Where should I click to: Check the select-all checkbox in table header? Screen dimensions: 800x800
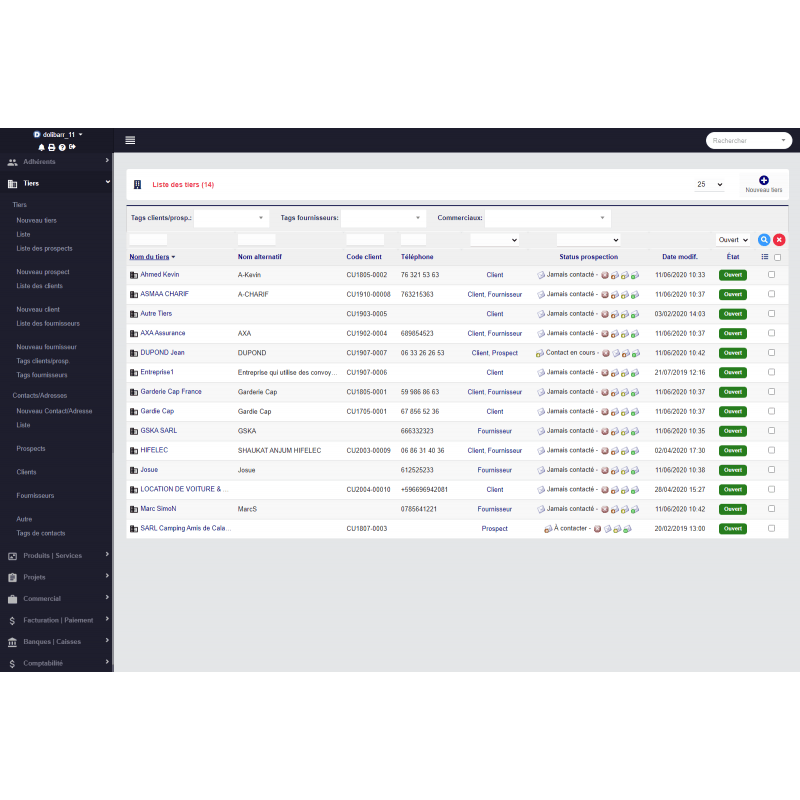pyautogui.click(x=778, y=257)
